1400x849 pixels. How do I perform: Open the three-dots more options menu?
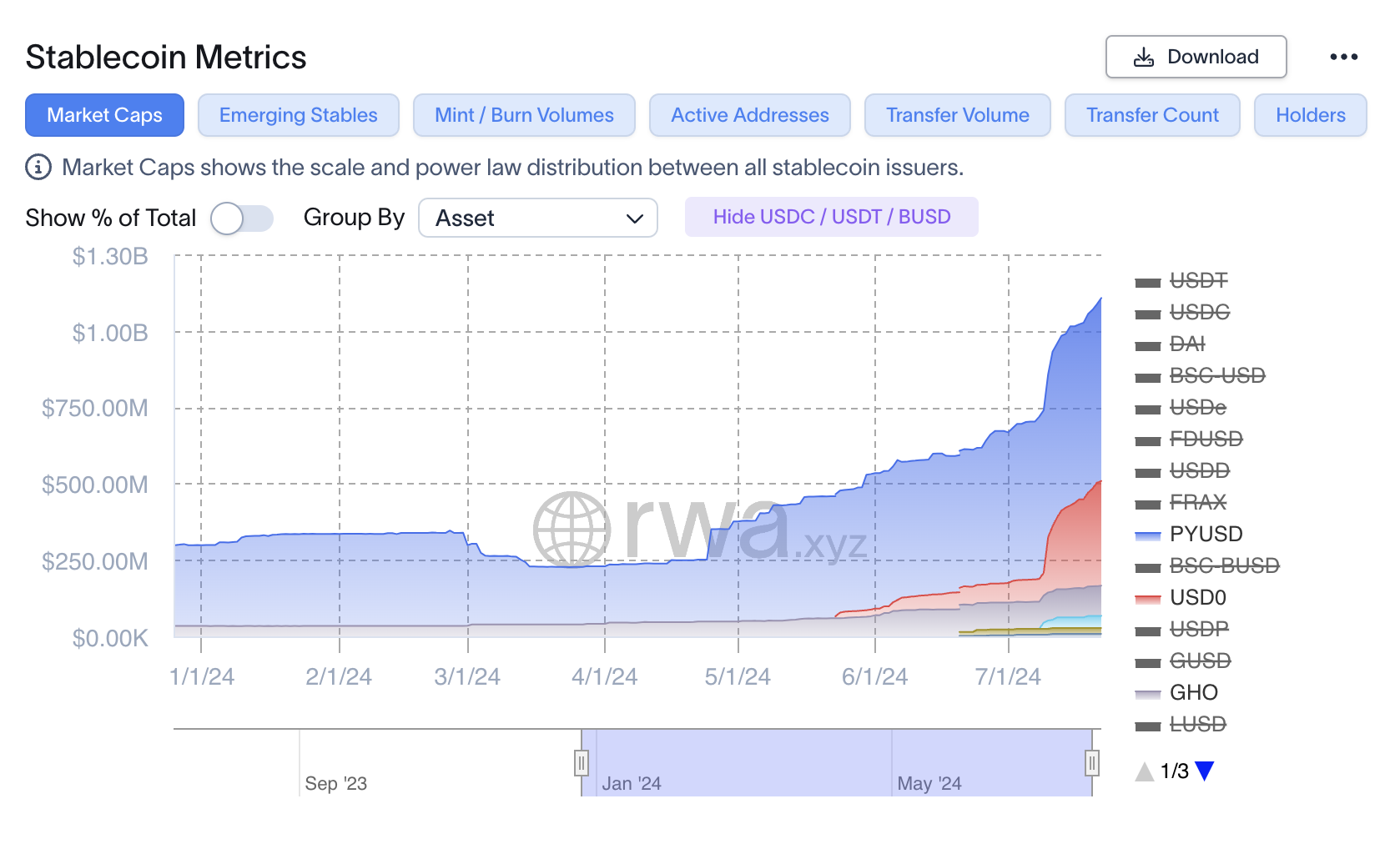pos(1343,57)
